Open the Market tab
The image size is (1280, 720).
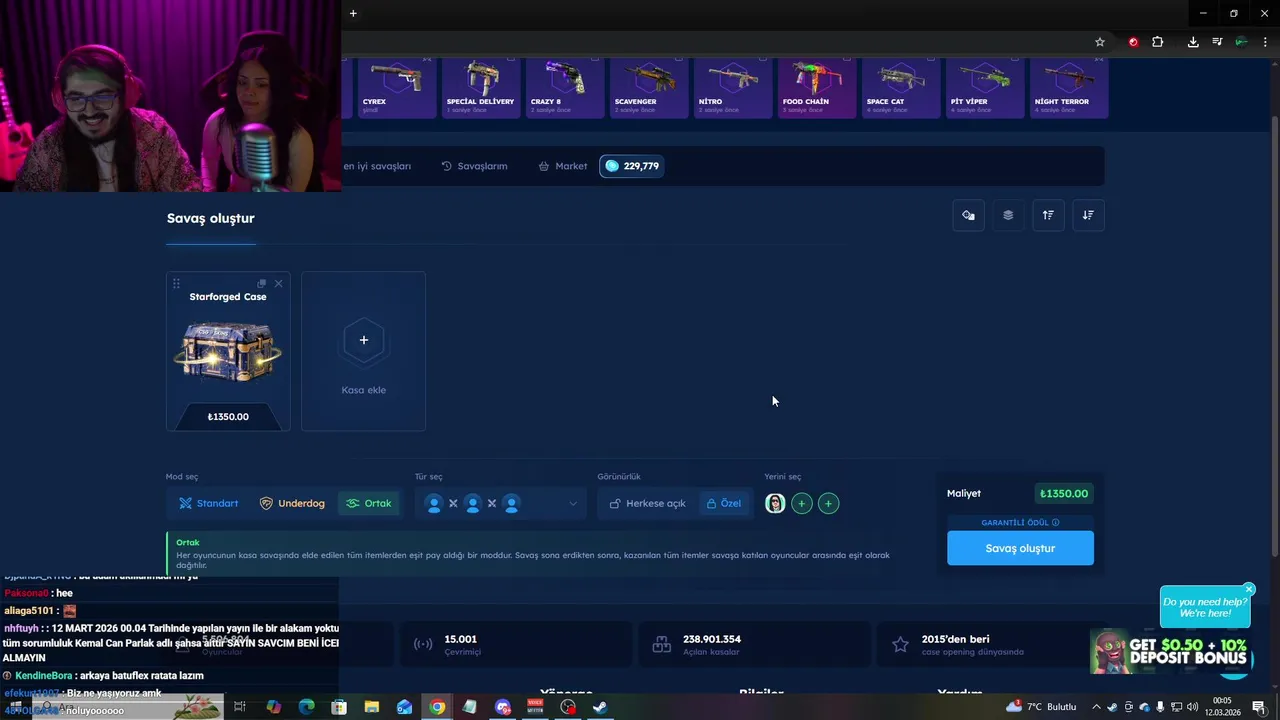563,166
